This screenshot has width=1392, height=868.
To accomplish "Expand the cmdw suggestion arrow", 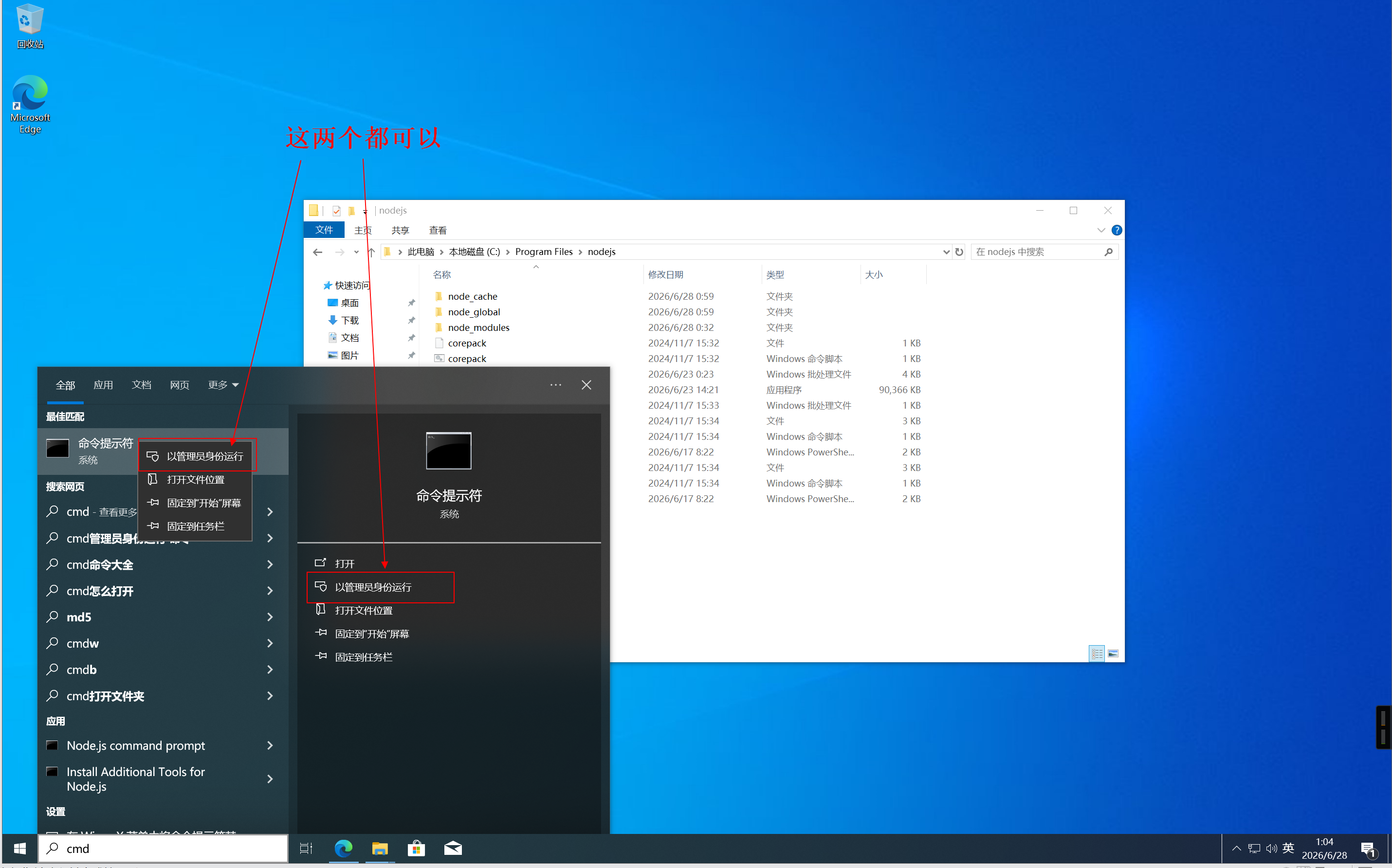I will tap(270, 644).
